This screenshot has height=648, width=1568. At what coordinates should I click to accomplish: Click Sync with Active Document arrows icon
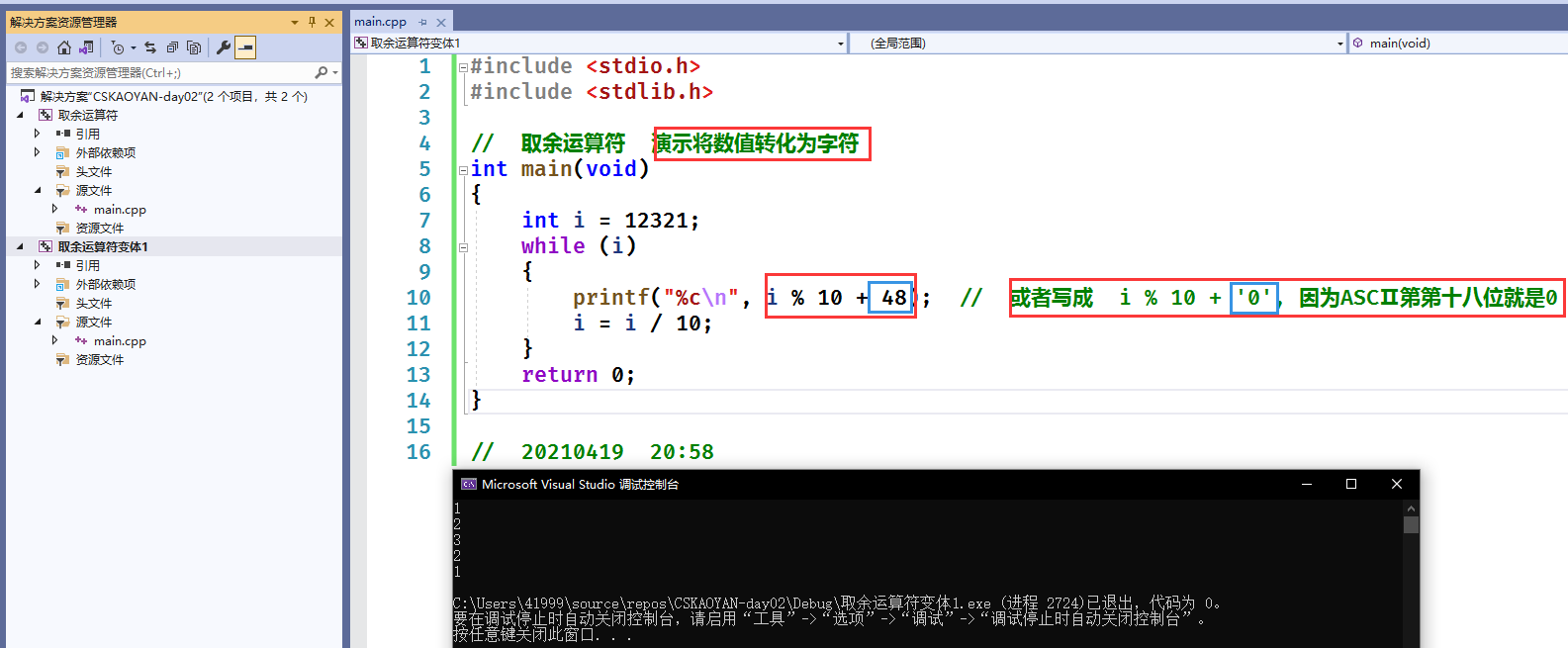point(150,47)
